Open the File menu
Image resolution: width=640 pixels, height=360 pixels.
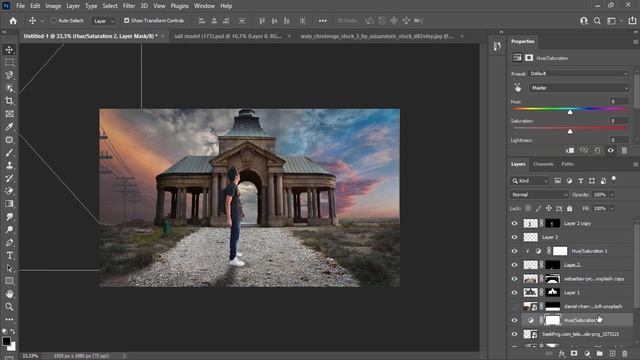[20, 6]
